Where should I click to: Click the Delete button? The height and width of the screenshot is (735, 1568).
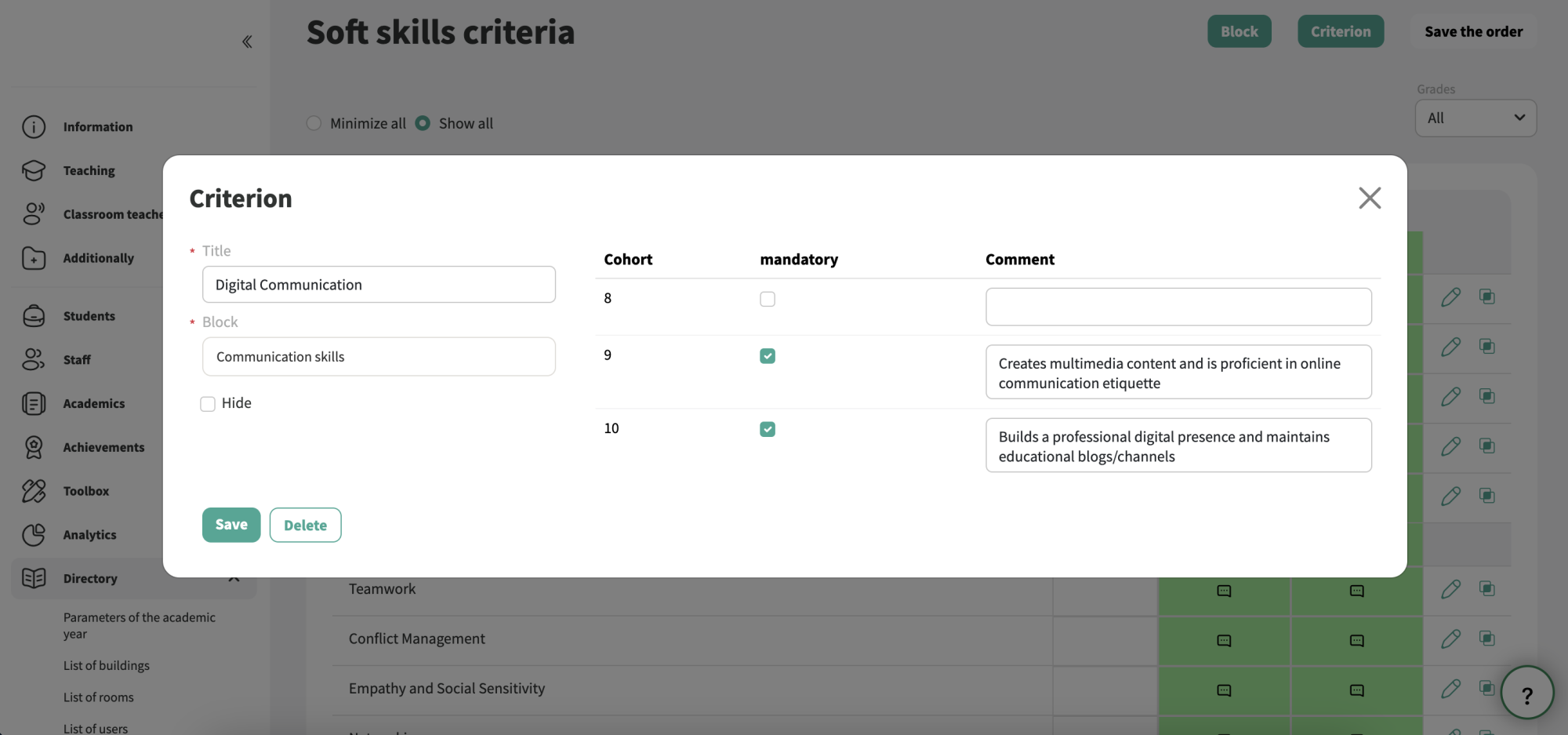click(x=305, y=525)
